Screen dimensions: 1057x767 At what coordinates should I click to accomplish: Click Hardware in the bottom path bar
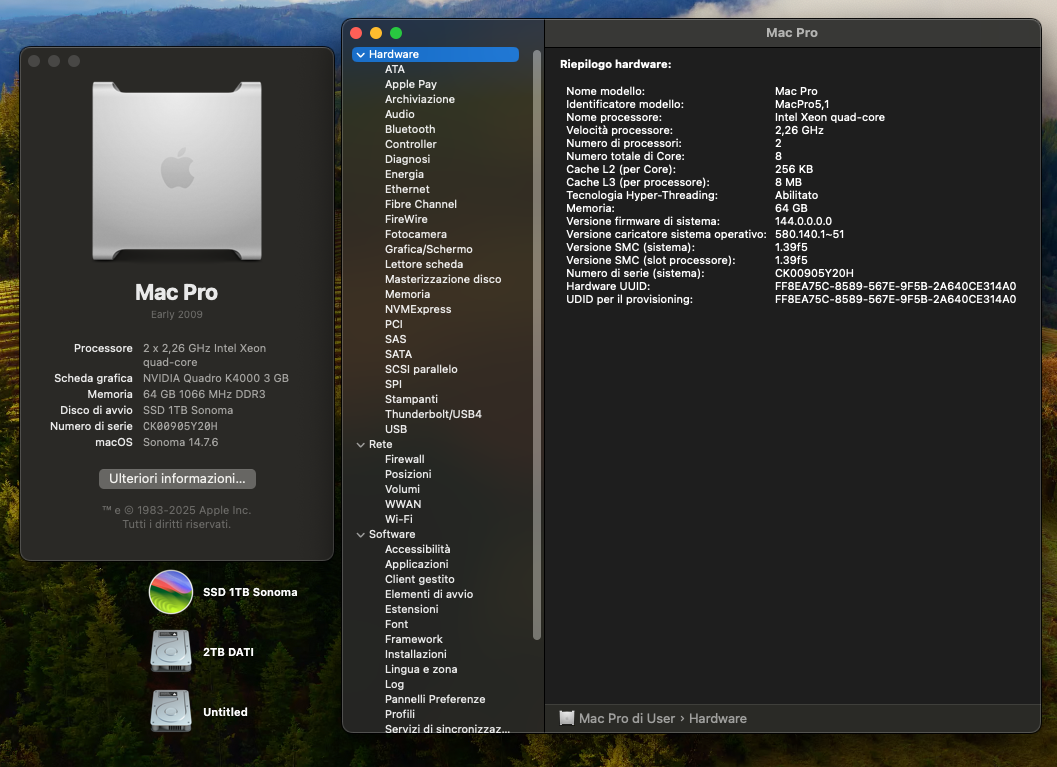(717, 718)
